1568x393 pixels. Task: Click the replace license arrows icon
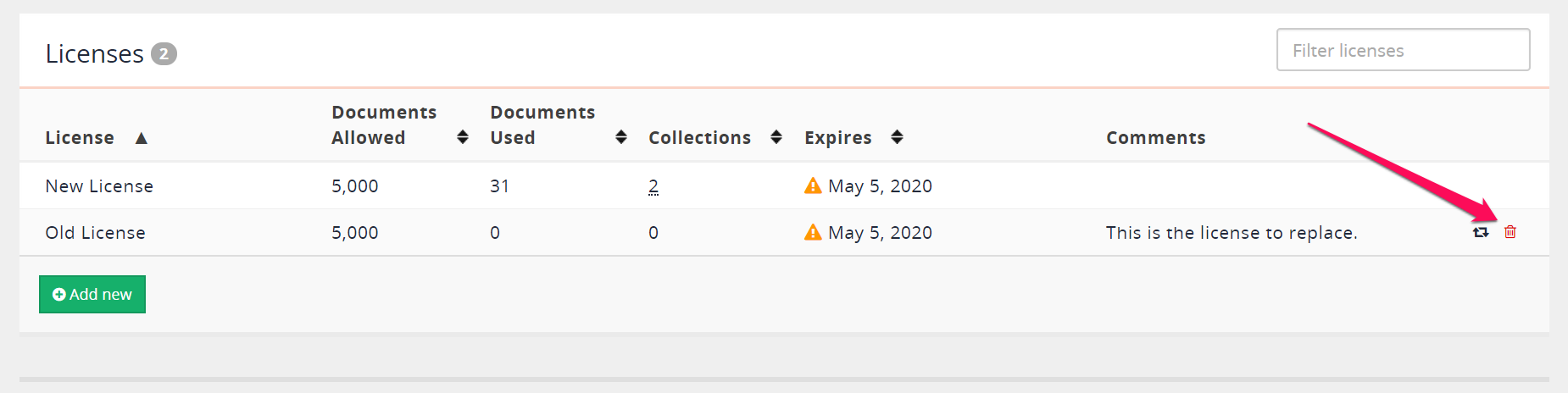(x=1481, y=232)
